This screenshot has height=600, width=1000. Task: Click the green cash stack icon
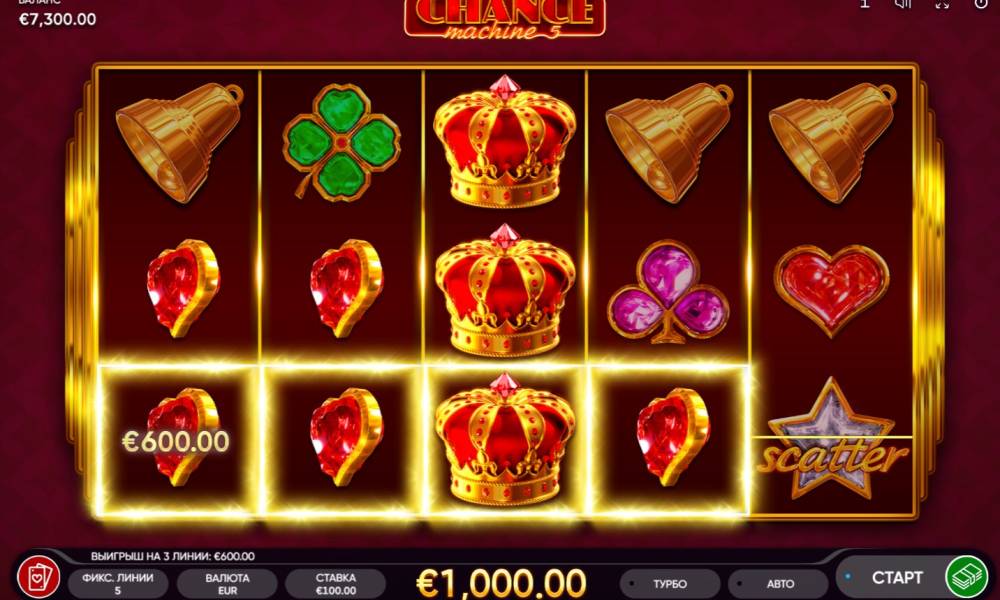pos(966,576)
